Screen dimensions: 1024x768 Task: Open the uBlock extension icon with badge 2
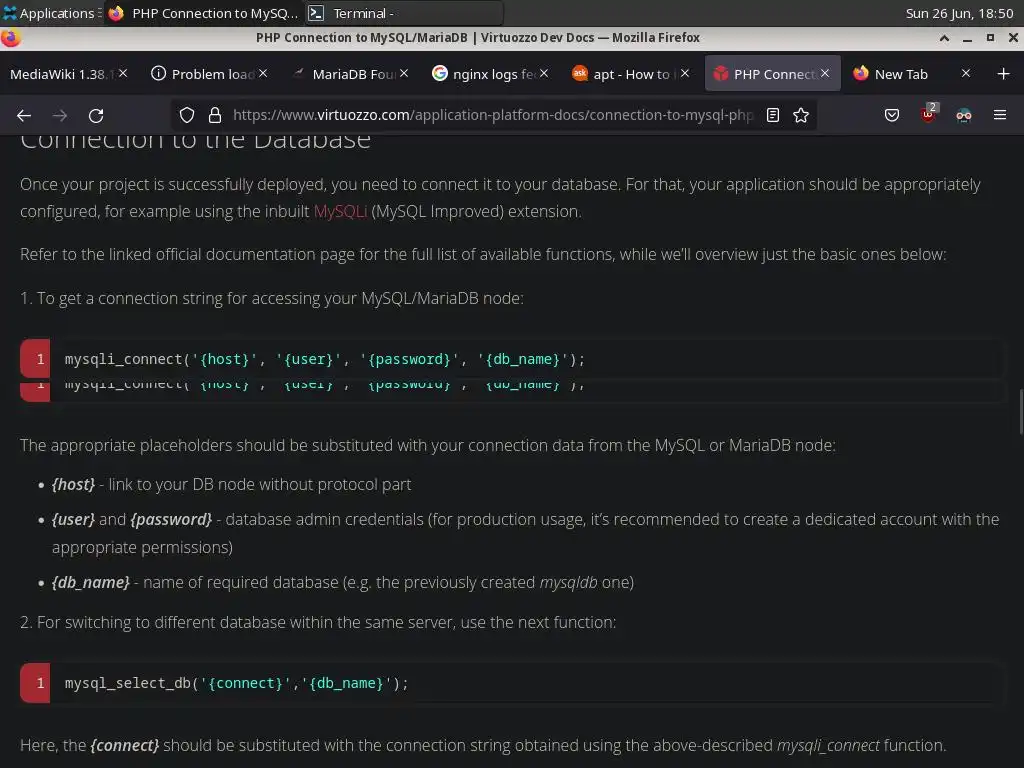(928, 114)
